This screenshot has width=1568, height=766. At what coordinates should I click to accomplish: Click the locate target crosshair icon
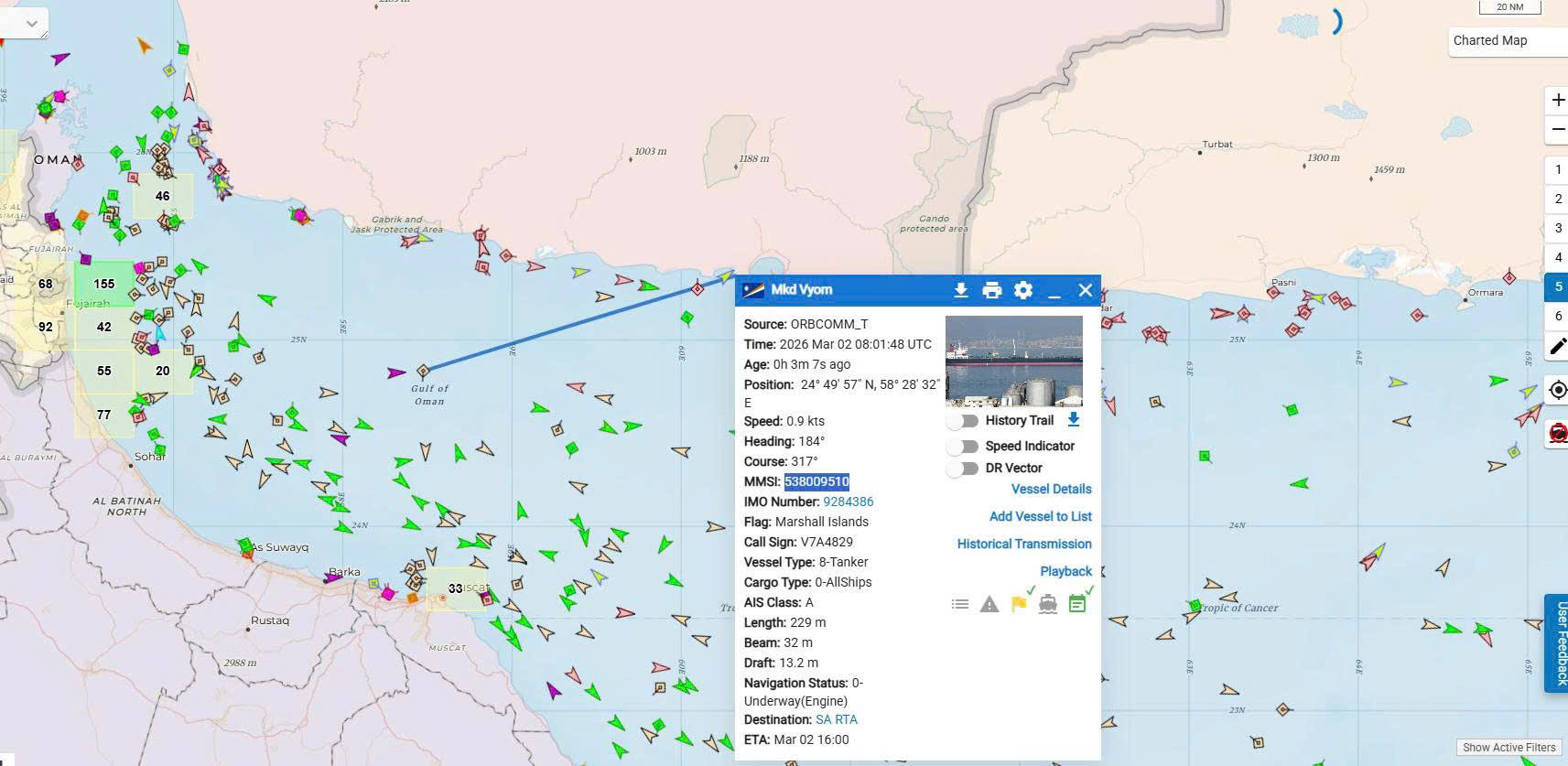point(1557,390)
